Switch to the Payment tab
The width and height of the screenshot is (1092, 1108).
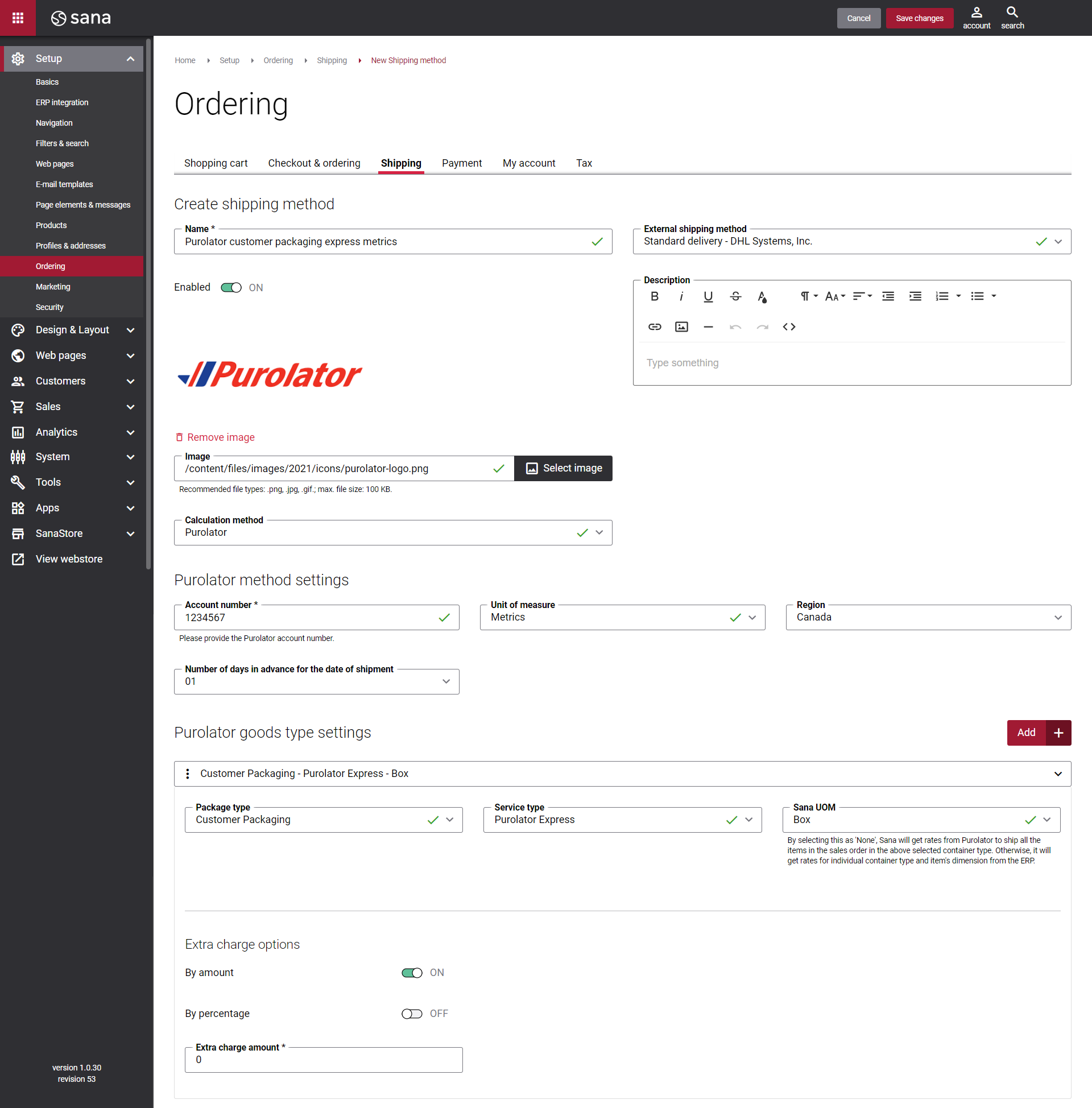point(462,163)
